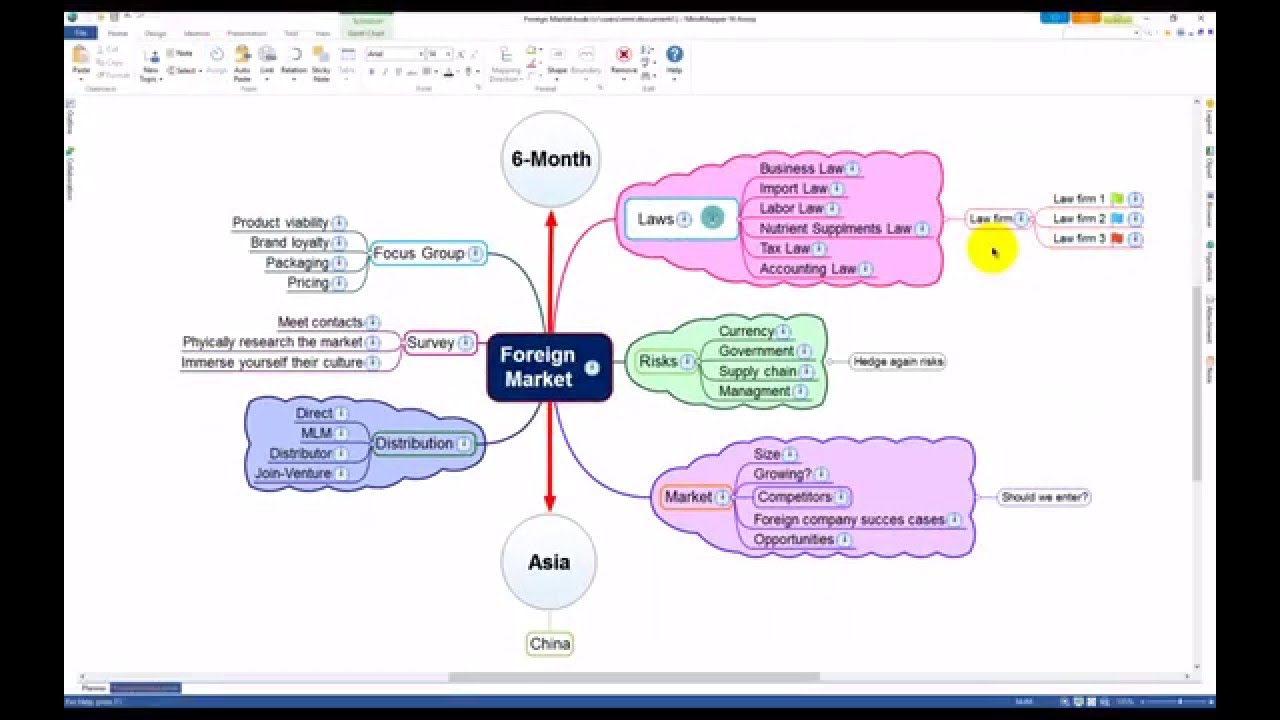Switch to the Design ribbon tab
Screen dimensions: 1280x720
click(x=155, y=33)
